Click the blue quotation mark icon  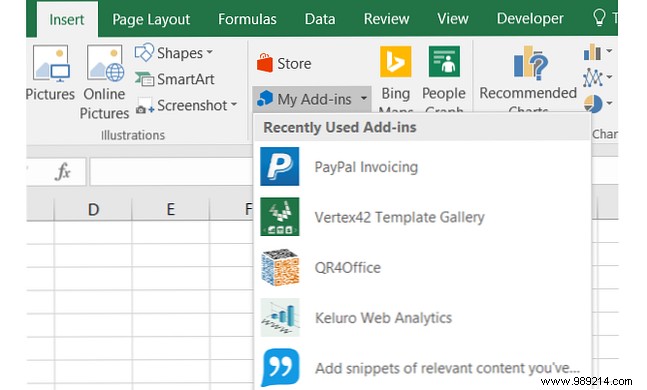pyautogui.click(x=280, y=367)
